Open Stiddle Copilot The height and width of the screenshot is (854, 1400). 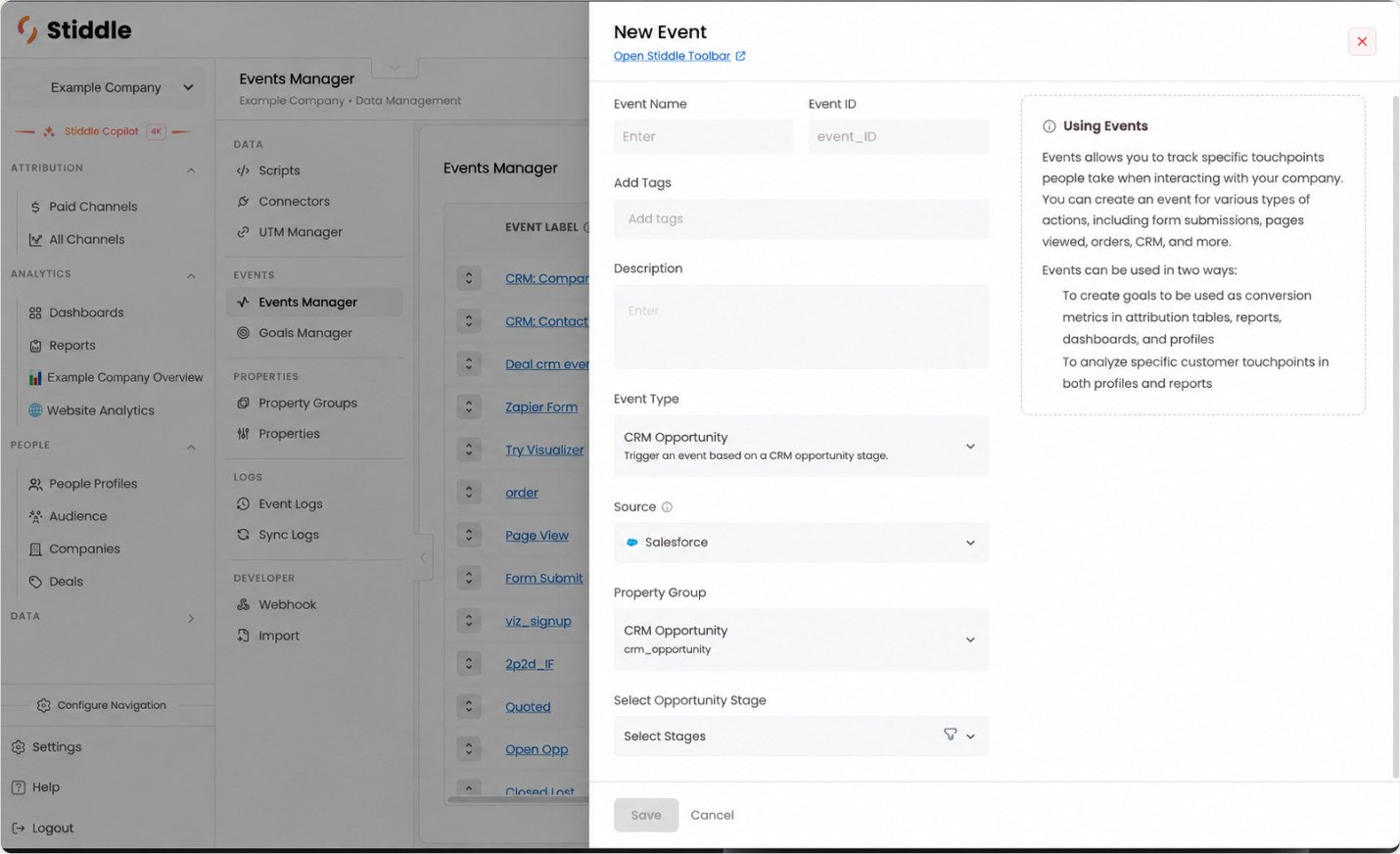[102, 131]
